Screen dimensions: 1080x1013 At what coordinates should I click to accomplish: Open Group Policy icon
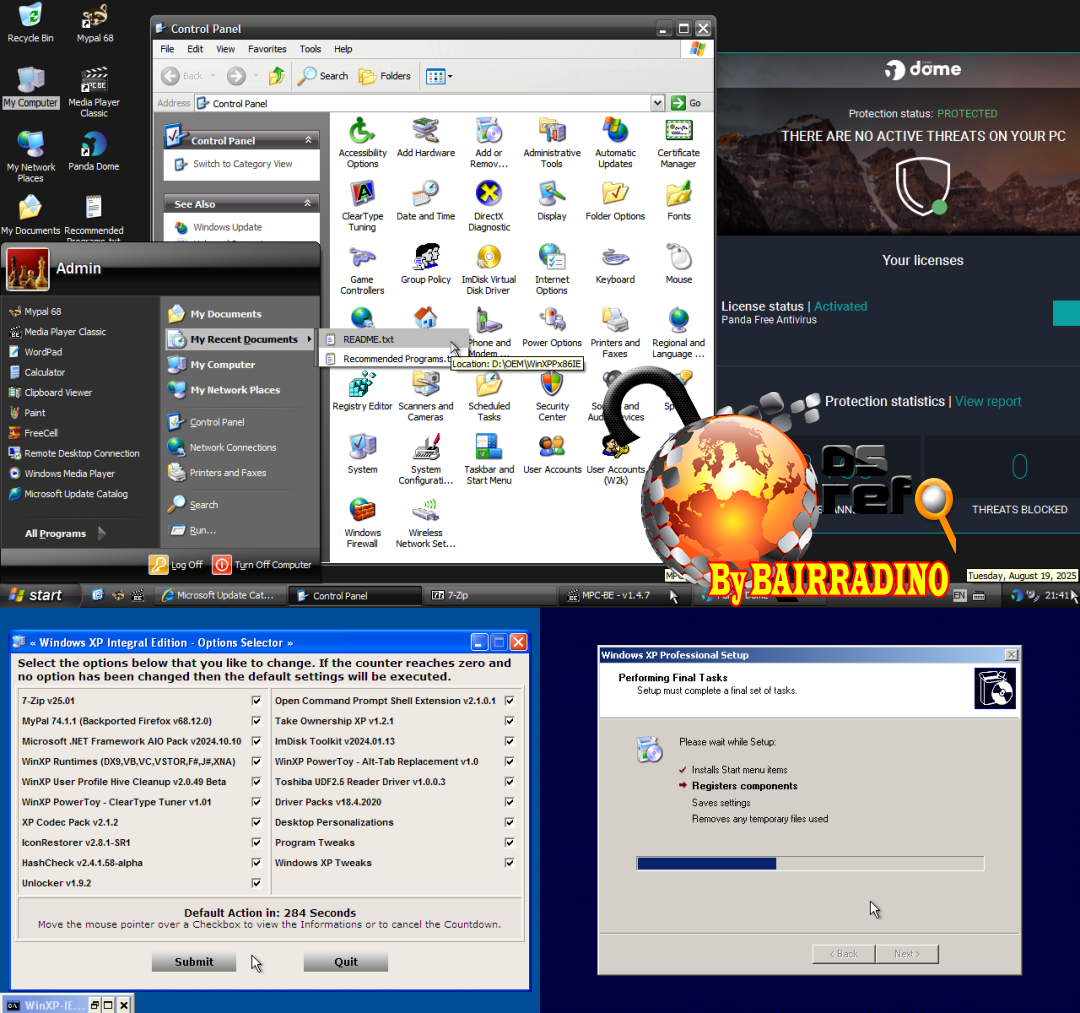426,264
